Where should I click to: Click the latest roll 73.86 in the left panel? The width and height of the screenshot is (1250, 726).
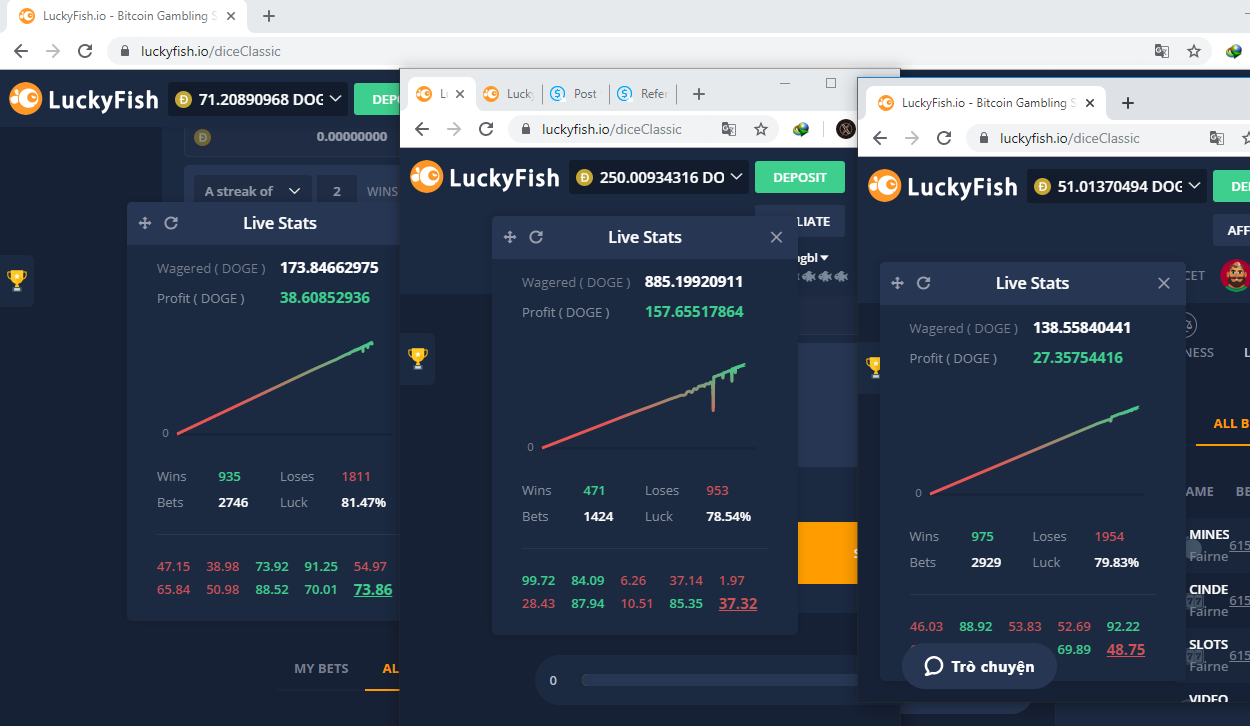373,590
